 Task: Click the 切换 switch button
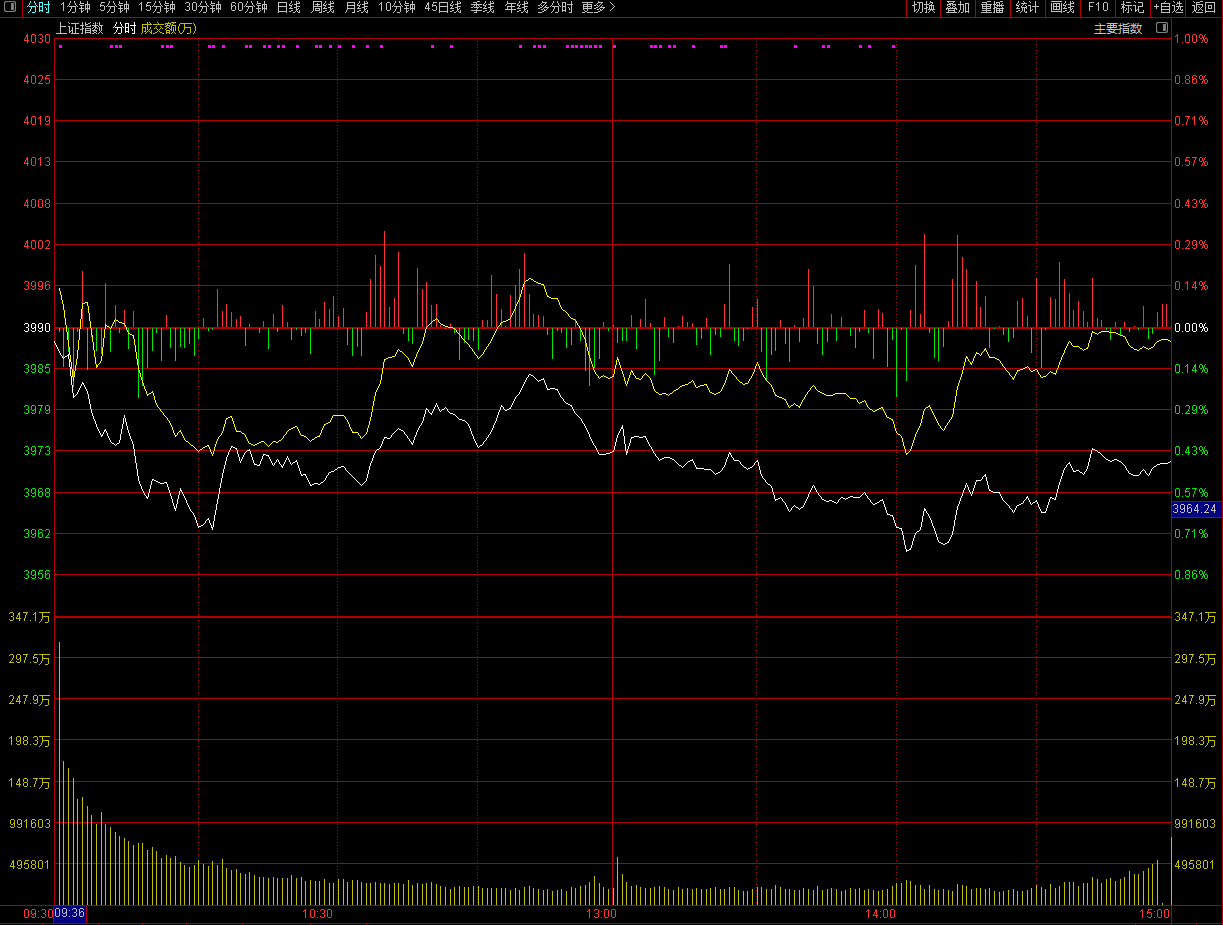[923, 7]
